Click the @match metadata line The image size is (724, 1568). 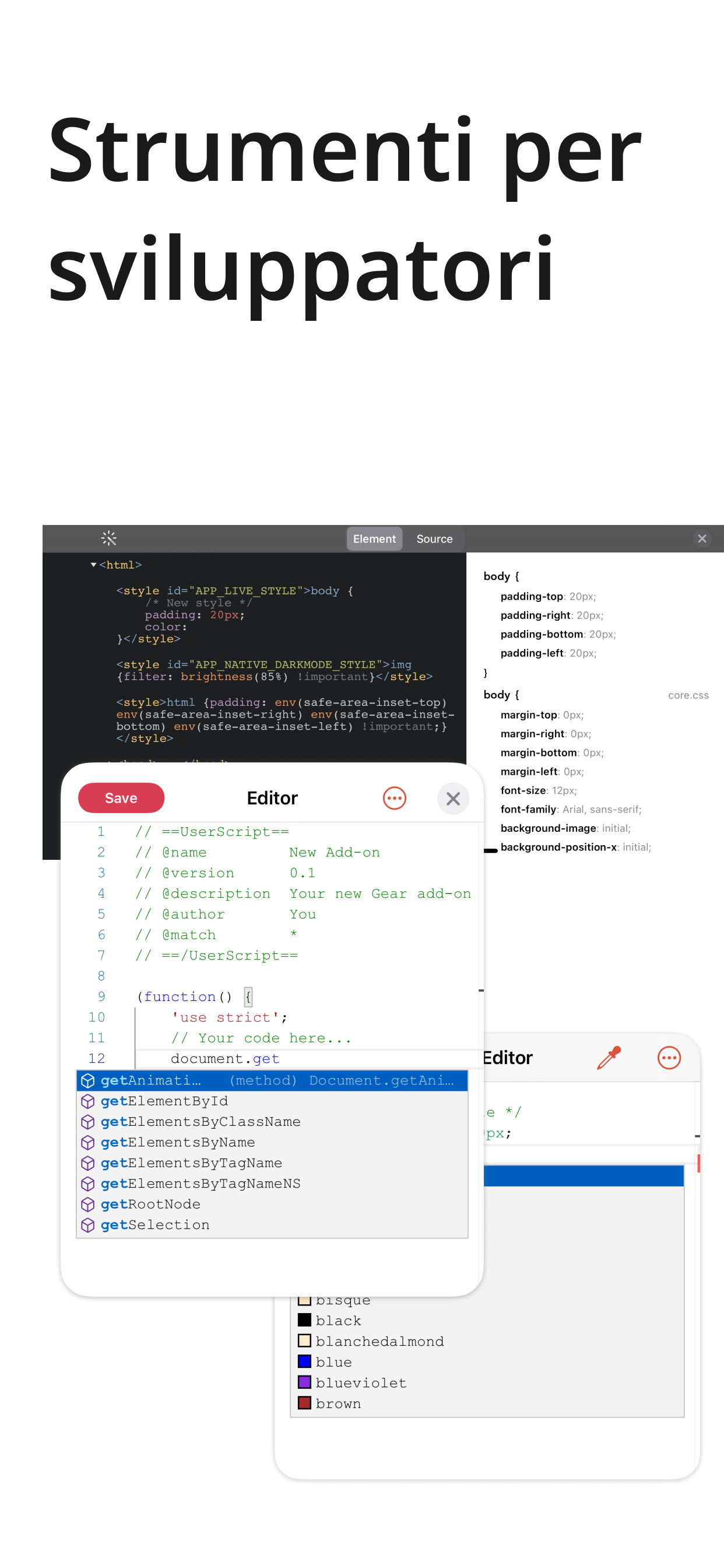[x=216, y=936]
